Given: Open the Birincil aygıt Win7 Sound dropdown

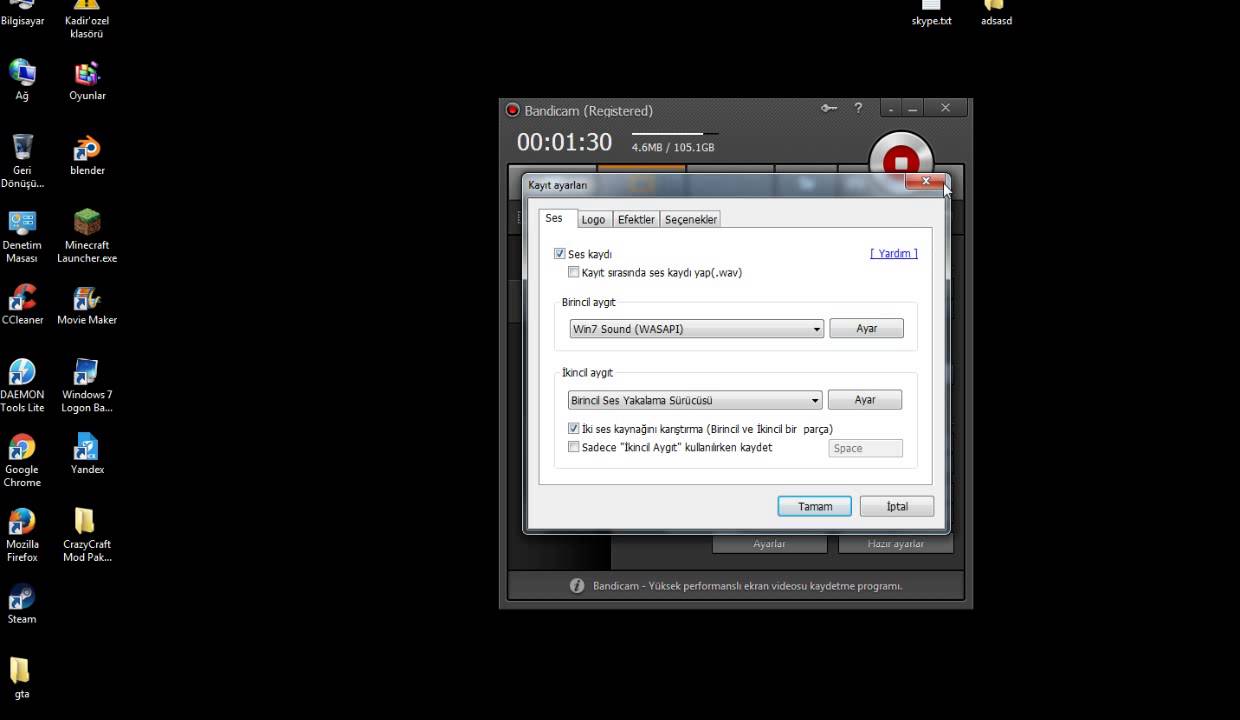Looking at the screenshot, I should point(696,329).
